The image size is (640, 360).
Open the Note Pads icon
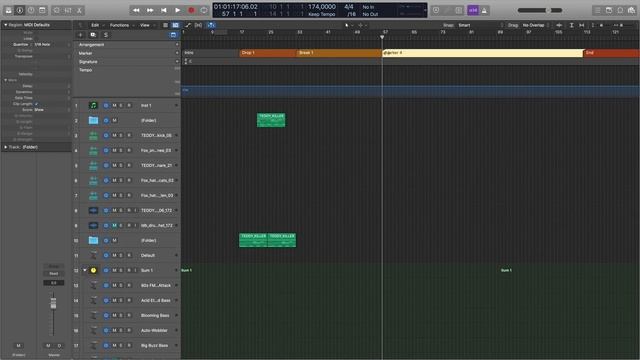click(x=609, y=10)
